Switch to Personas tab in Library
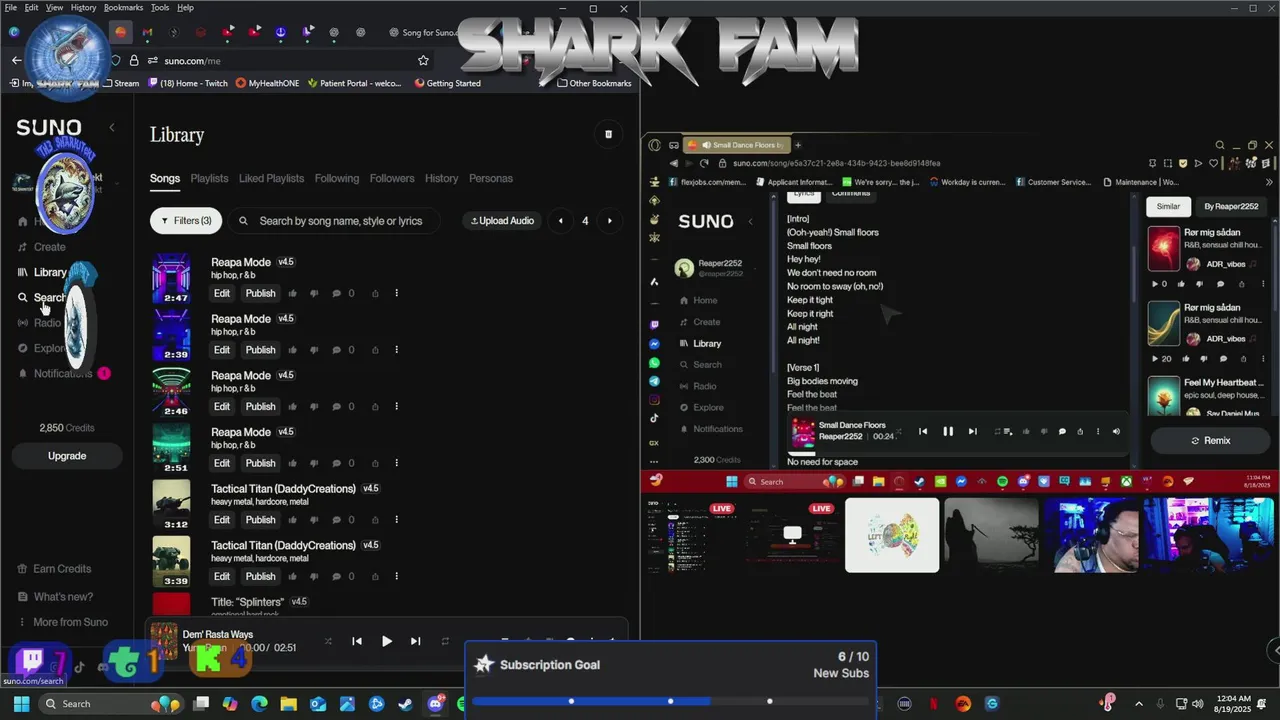1280x720 pixels. pos(491,178)
